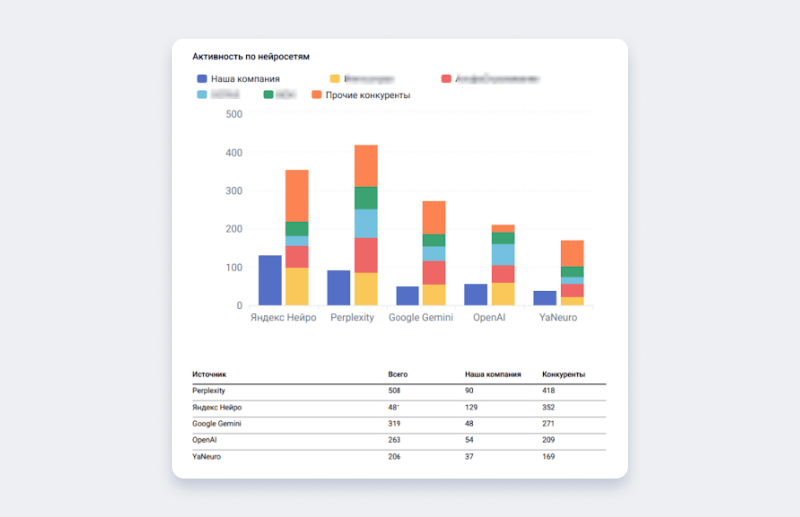Click the "Активность по нейросетям" chart title

coord(251,57)
